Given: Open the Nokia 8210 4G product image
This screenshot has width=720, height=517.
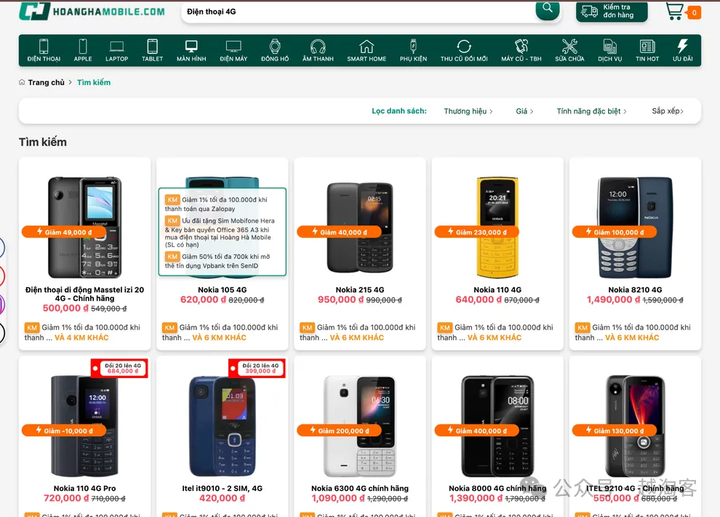Looking at the screenshot, I should click(635, 227).
